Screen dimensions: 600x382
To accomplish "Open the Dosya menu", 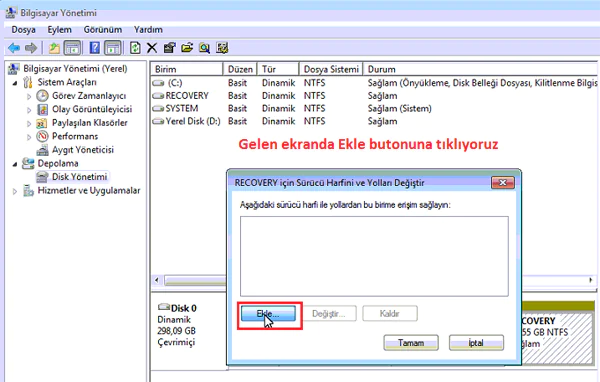I will pos(23,29).
